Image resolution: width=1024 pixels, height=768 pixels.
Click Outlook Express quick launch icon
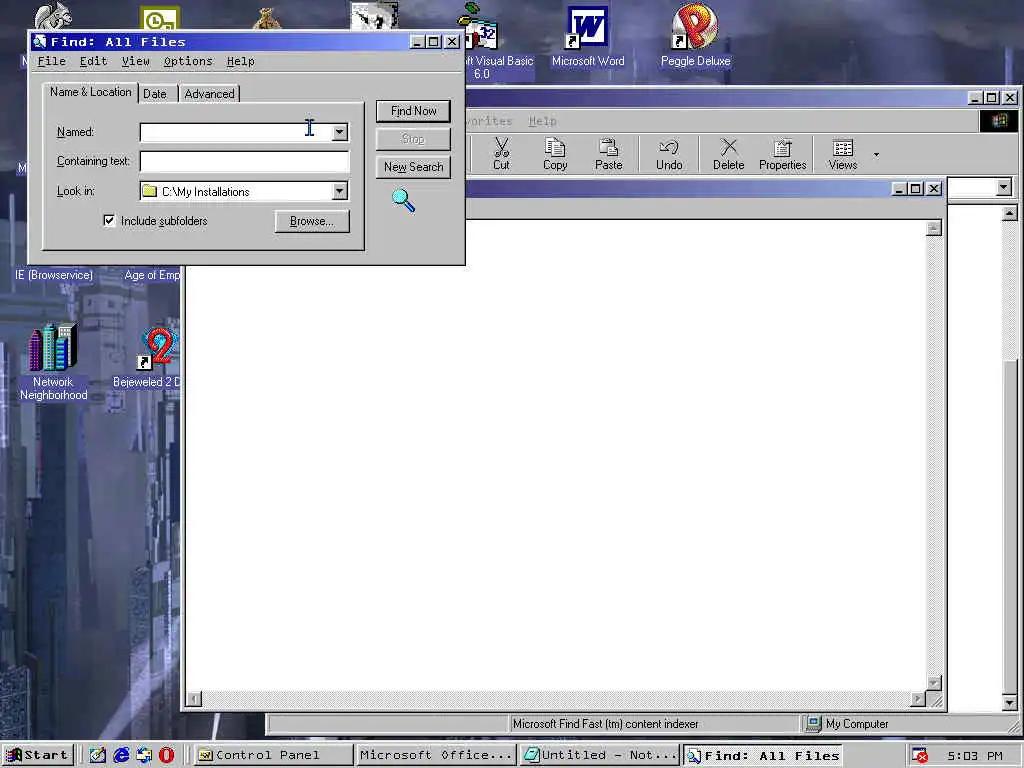[x=144, y=756]
